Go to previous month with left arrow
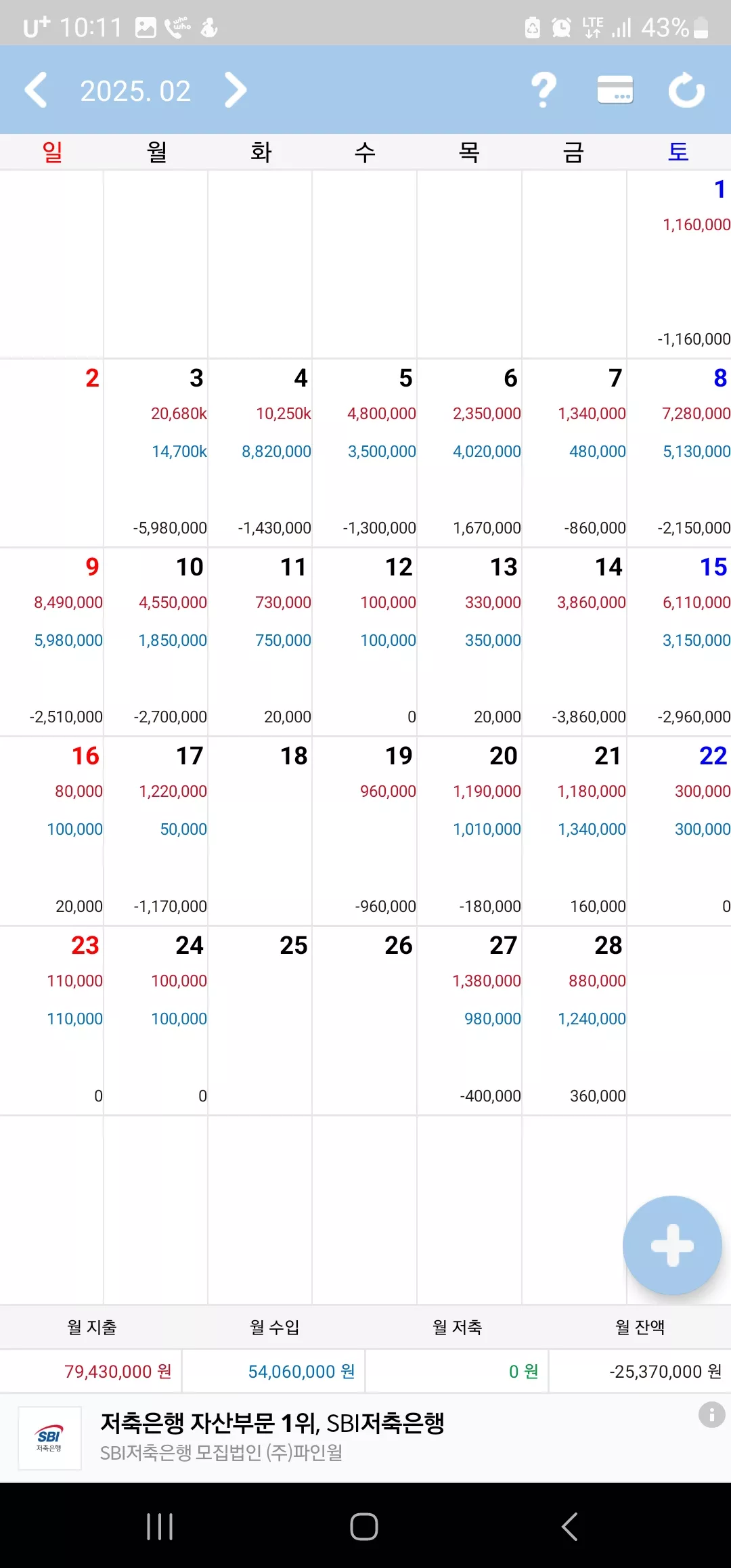Screen dimensions: 731x1568 tap(36, 90)
